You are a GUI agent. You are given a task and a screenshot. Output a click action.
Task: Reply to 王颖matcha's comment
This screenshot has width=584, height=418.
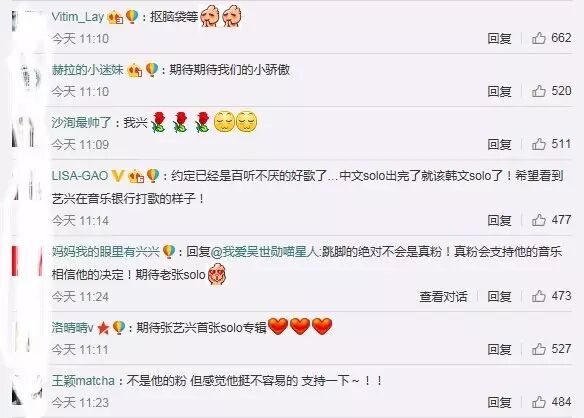(x=499, y=402)
